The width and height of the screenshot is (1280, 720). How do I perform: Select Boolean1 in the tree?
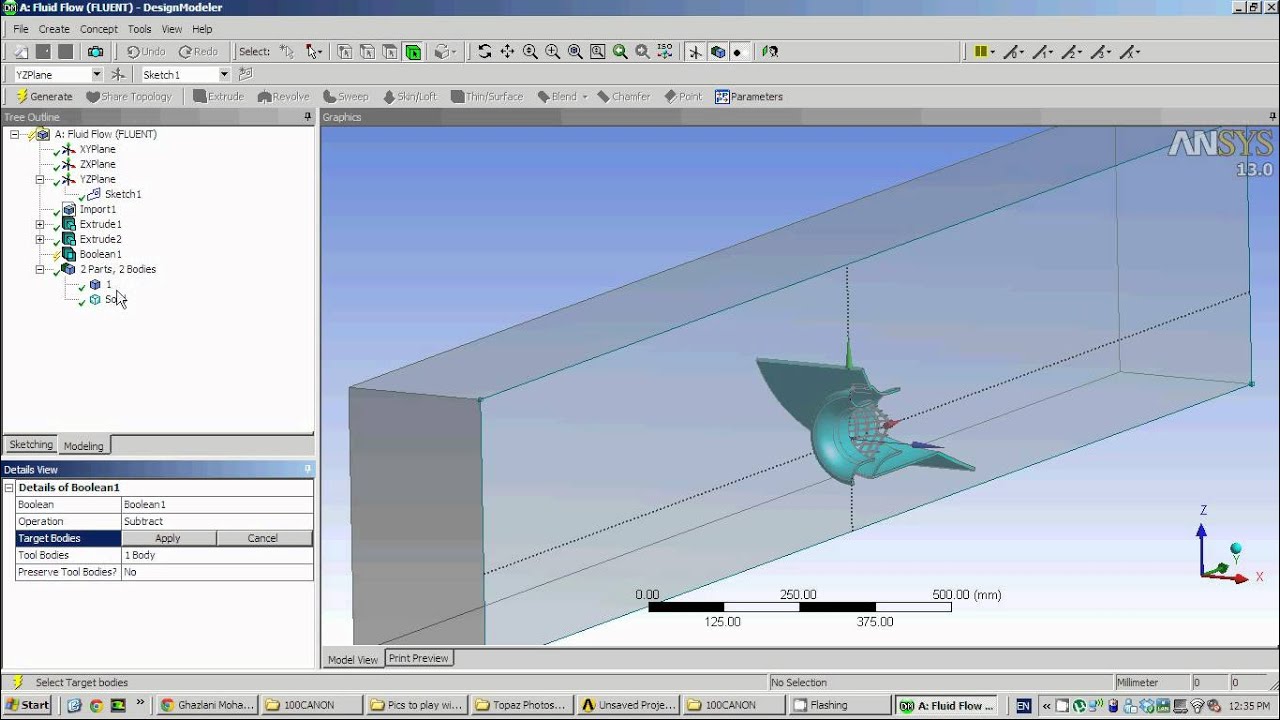click(100, 255)
